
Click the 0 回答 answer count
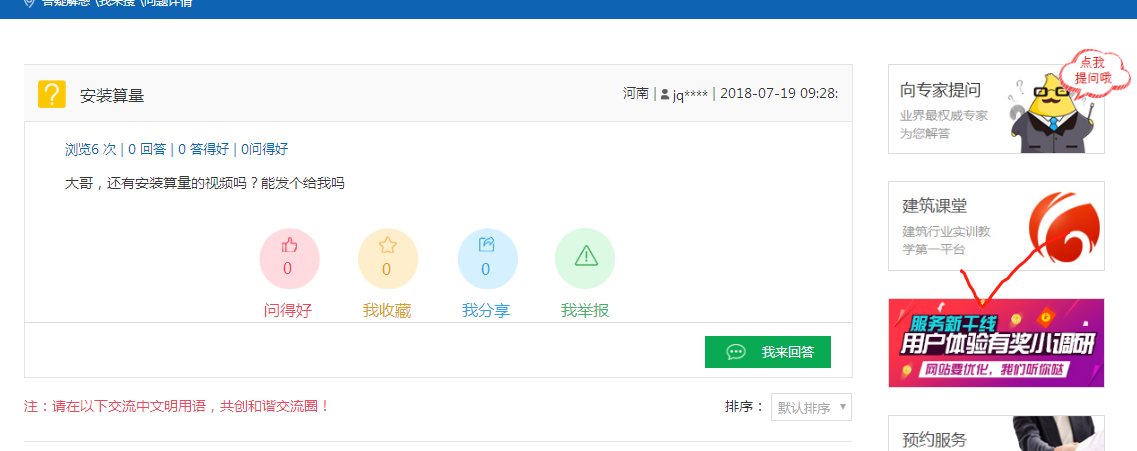click(147, 149)
